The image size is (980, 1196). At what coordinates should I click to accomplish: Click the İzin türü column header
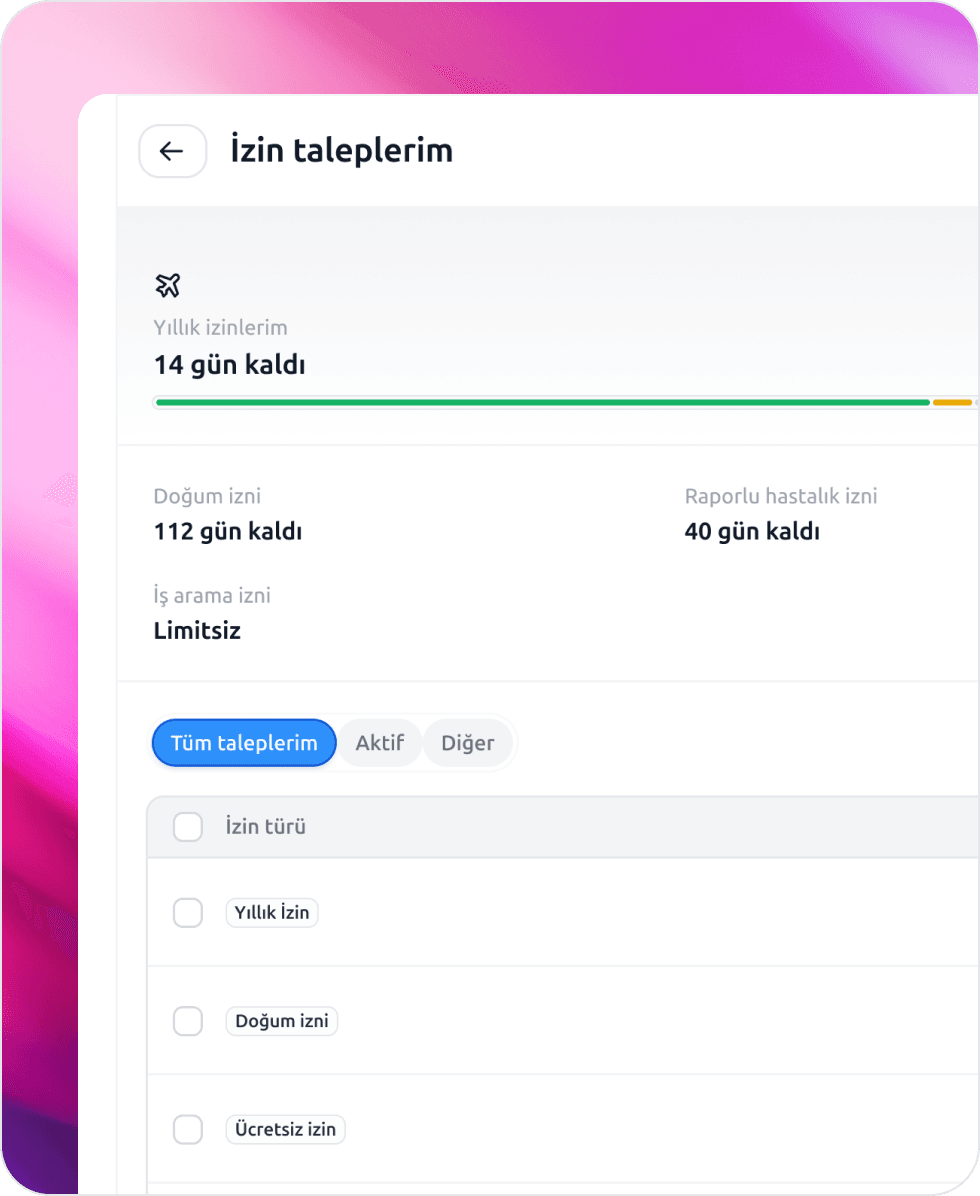point(266,827)
